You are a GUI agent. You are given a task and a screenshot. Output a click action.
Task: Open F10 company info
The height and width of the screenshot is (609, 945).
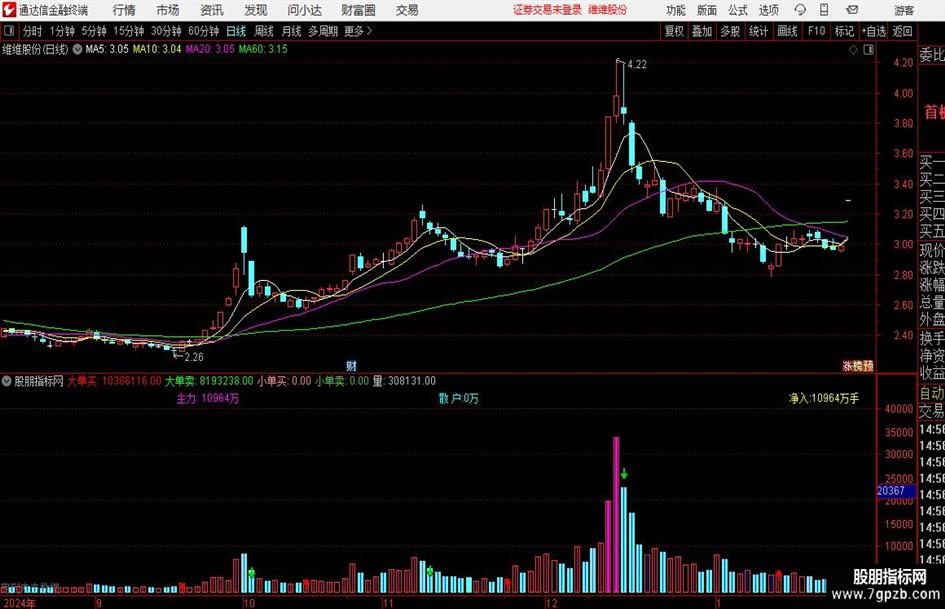click(816, 31)
